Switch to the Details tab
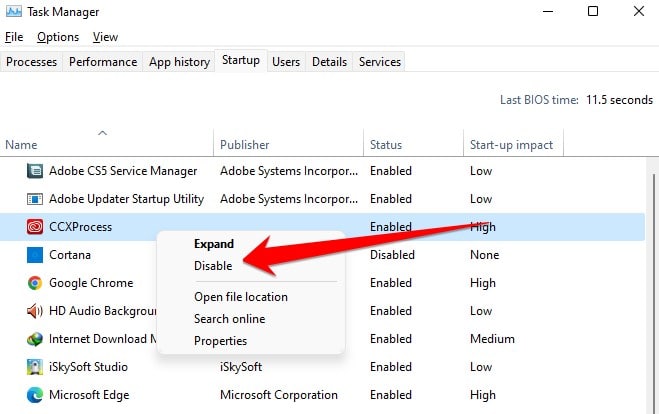The image size is (659, 414). coord(329,62)
